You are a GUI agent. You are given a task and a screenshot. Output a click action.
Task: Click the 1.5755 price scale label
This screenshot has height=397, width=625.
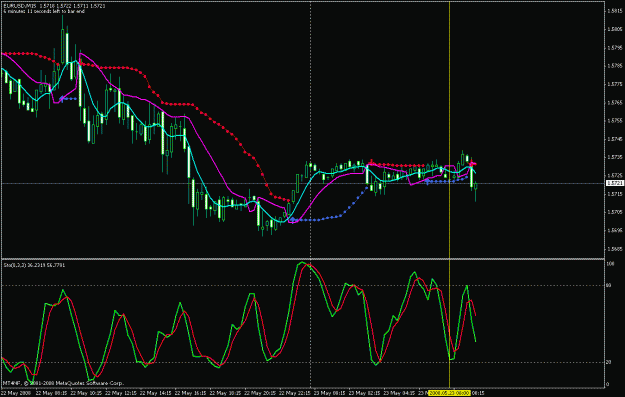pyautogui.click(x=615, y=120)
